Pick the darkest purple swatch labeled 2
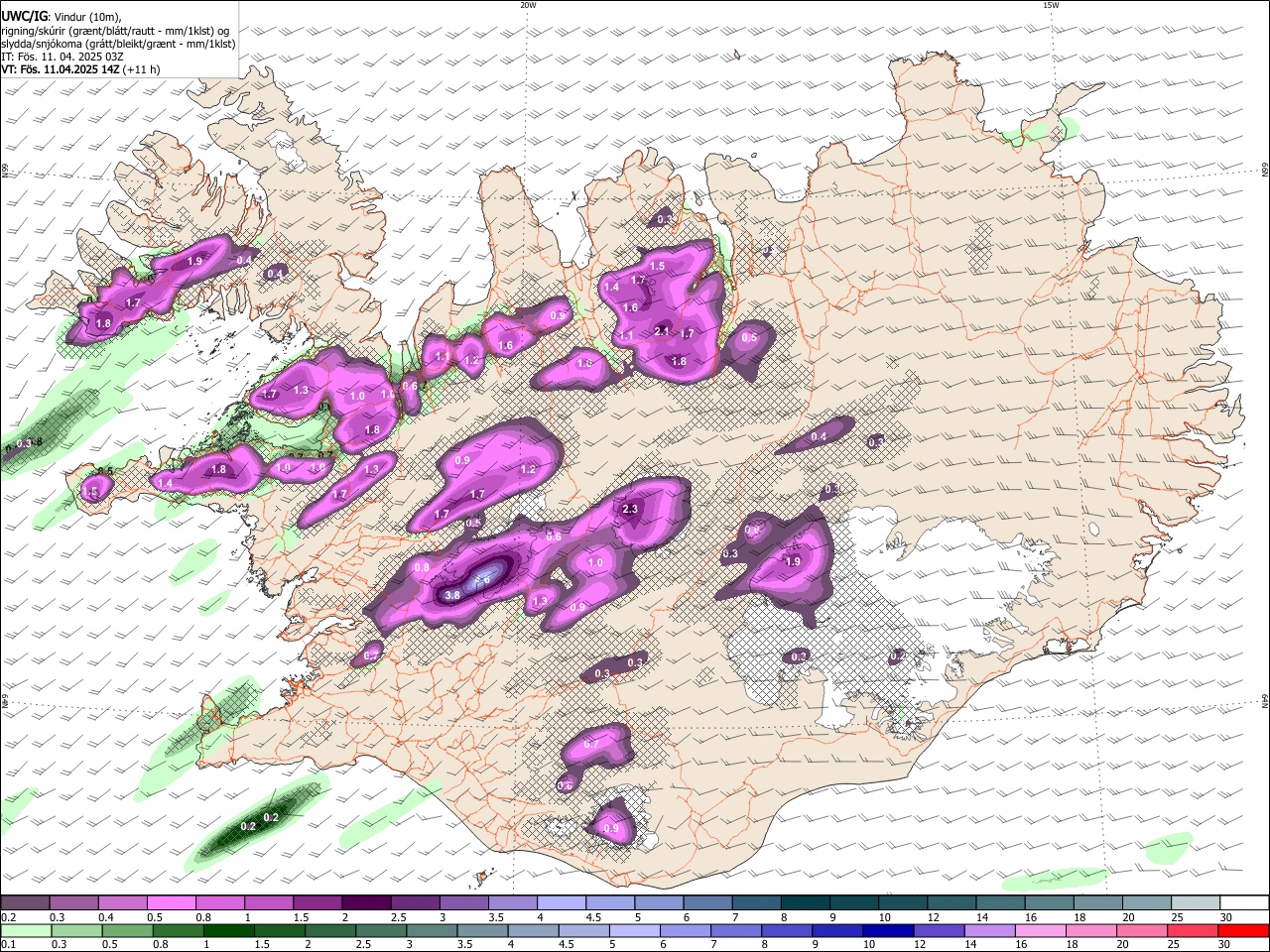1270x952 pixels. (x=366, y=902)
